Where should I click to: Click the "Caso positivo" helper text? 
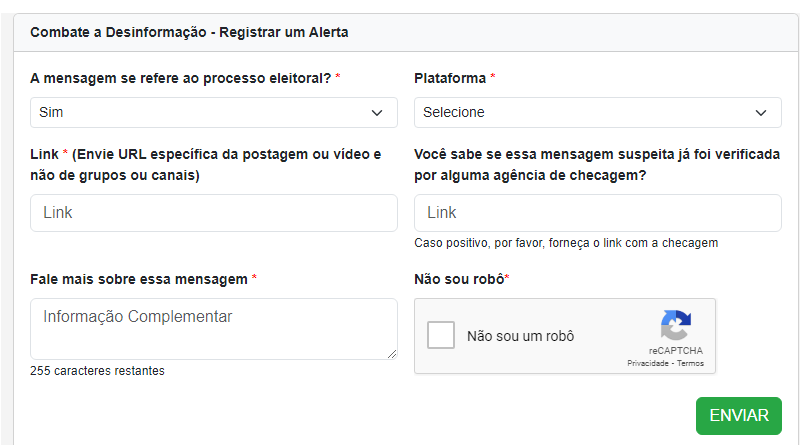coord(566,243)
